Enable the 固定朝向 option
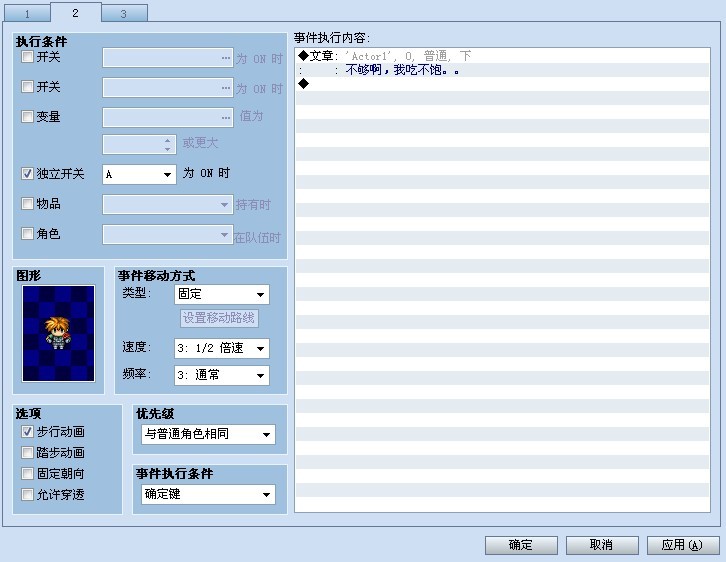The width and height of the screenshot is (726, 562). pos(27,473)
